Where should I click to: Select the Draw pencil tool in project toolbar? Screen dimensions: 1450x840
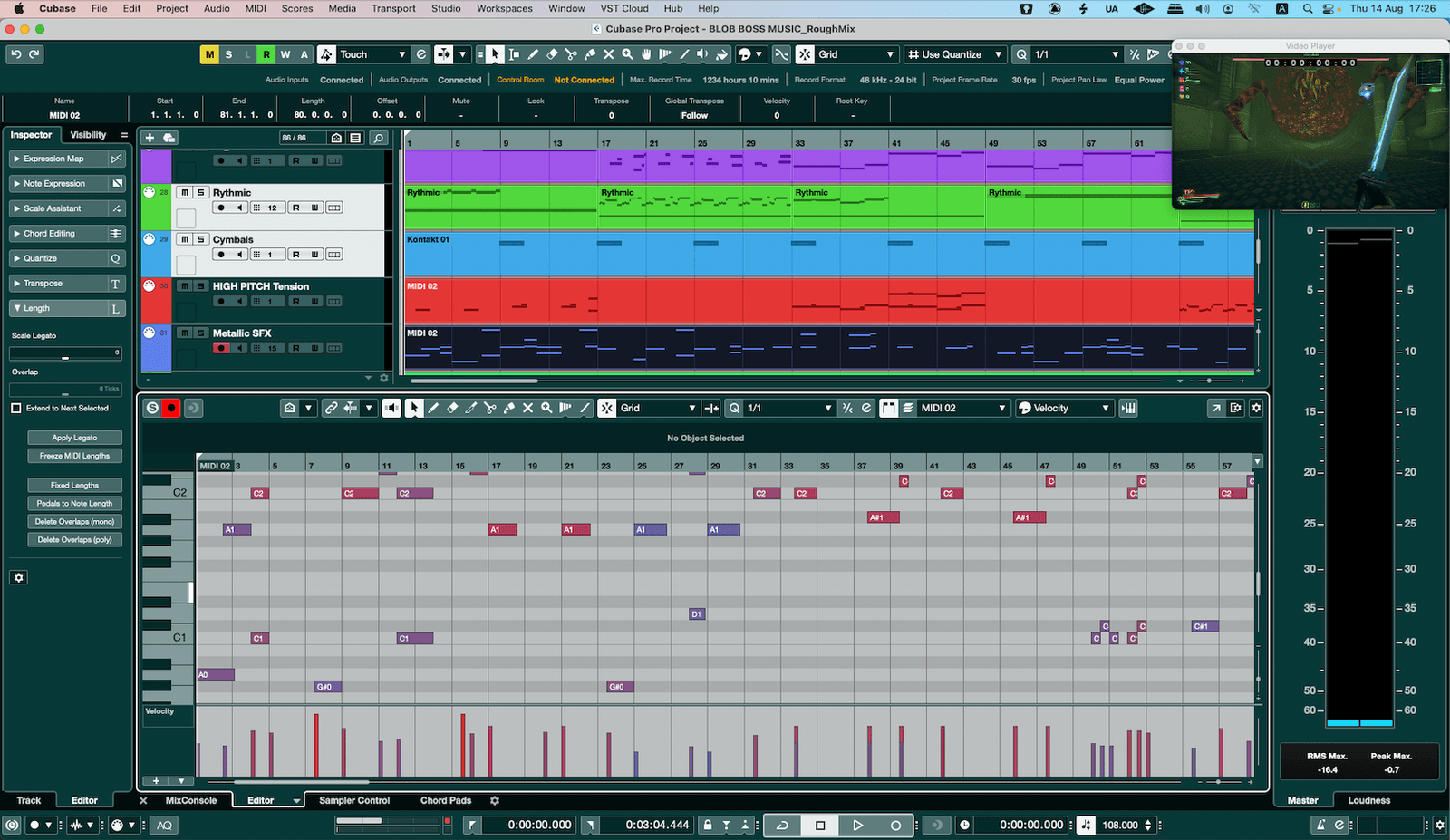pos(533,54)
